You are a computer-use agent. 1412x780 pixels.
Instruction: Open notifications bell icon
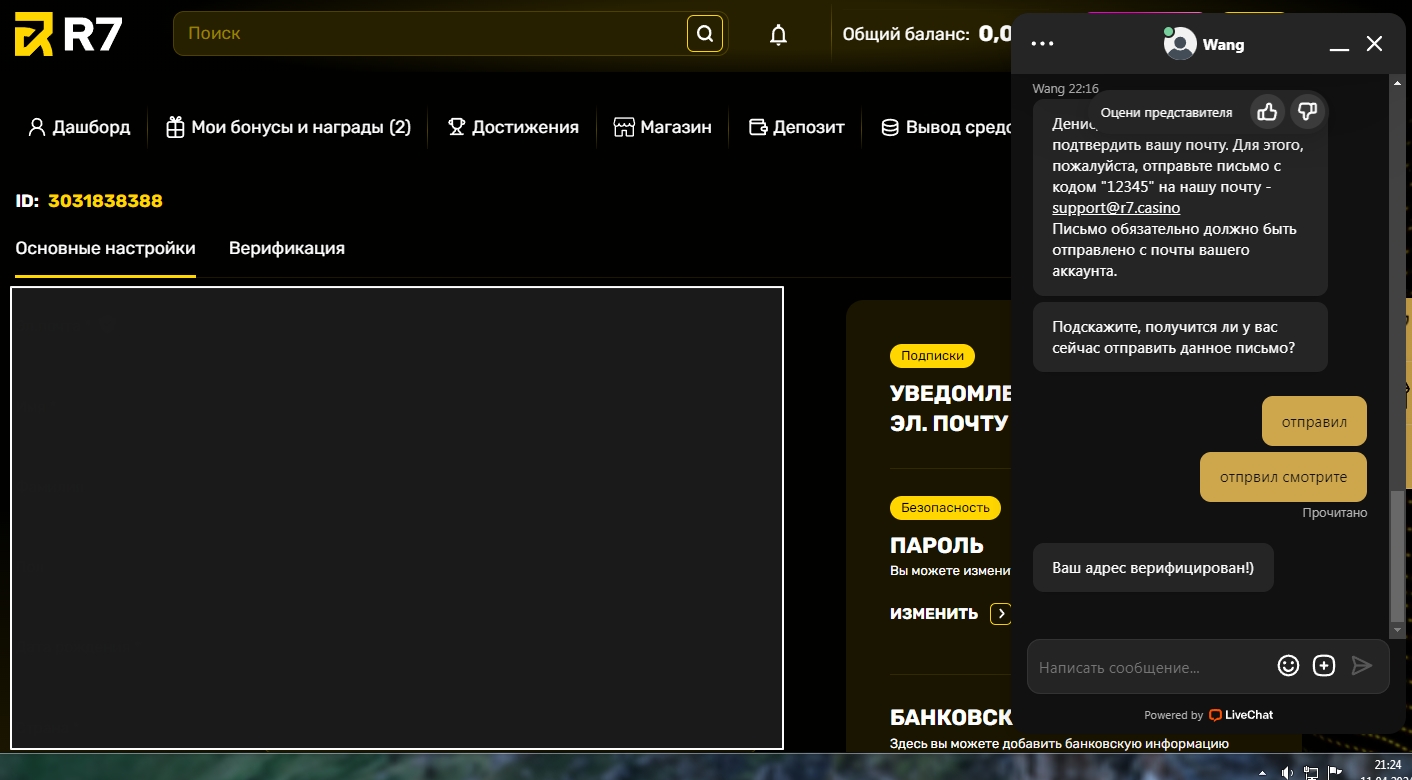(x=778, y=35)
